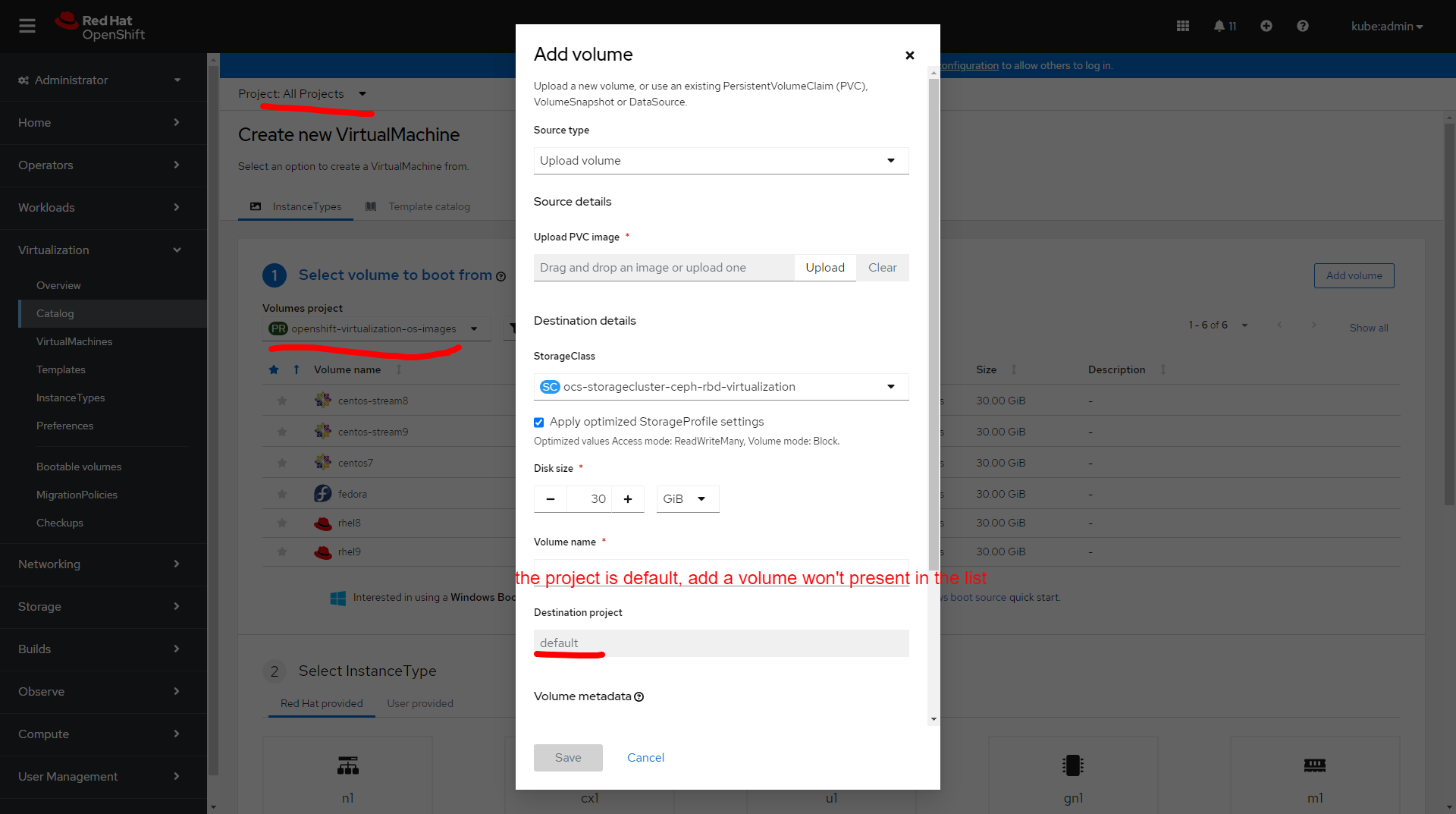1456x814 pixels.
Task: Open the Source type dropdown
Action: (x=721, y=161)
